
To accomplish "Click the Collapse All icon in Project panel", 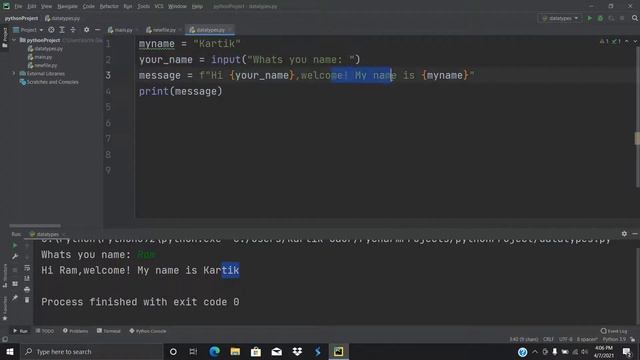I will [73, 30].
